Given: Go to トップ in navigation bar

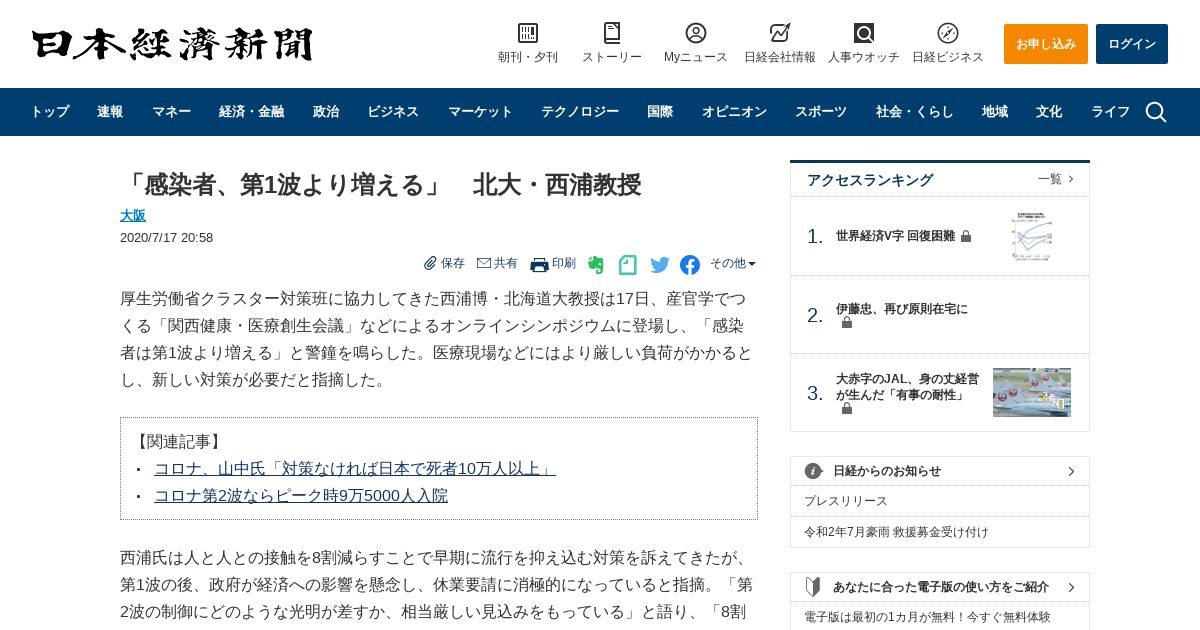Looking at the screenshot, I should pos(50,112).
